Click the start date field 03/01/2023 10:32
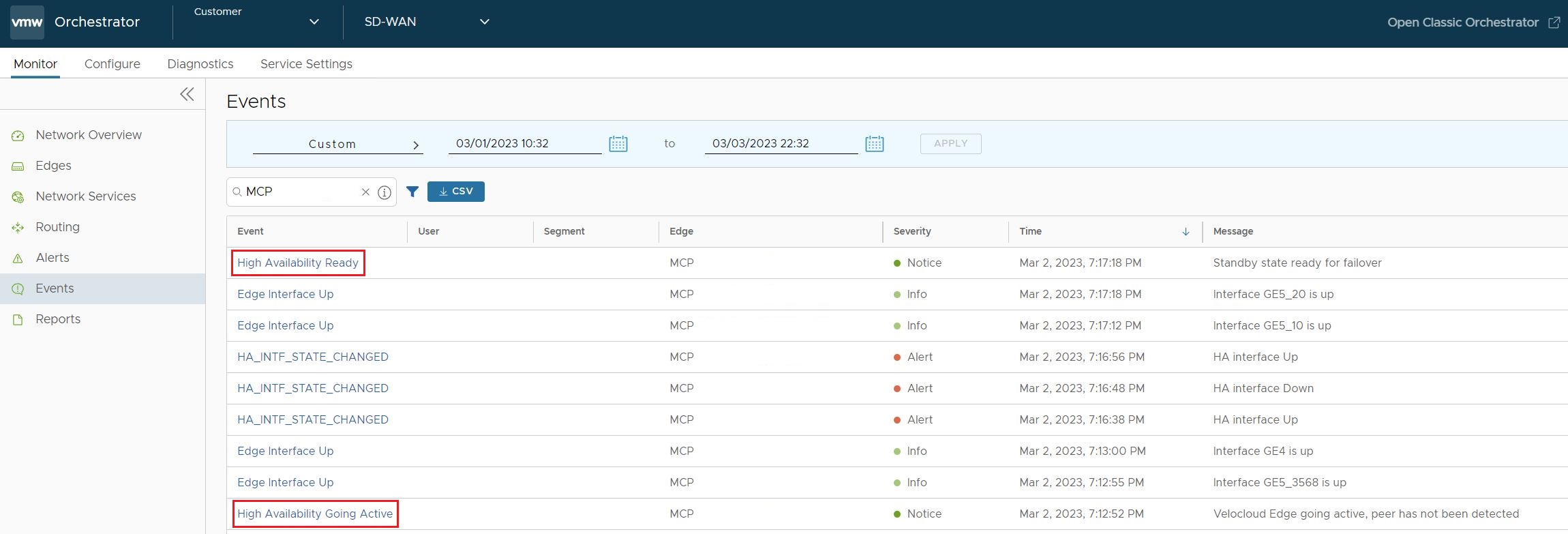The image size is (1568, 534). 525,144
